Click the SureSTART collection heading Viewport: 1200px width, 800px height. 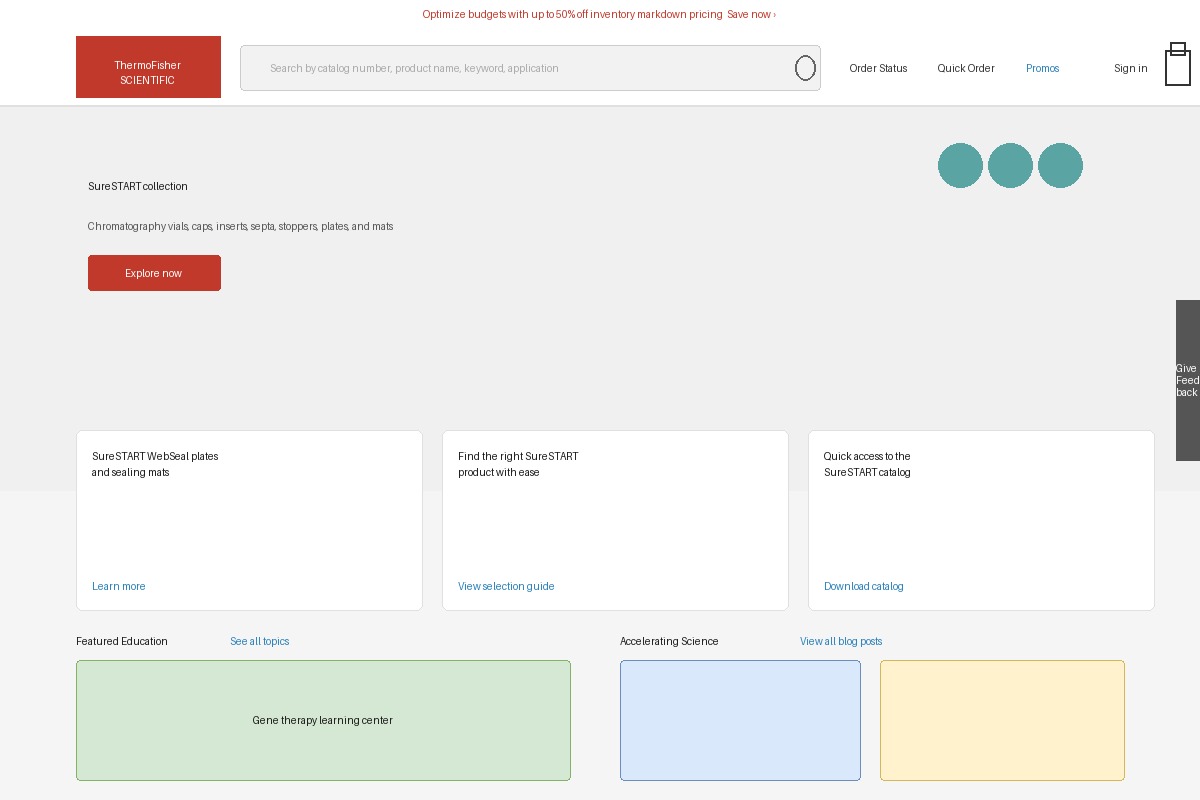pyautogui.click(x=138, y=186)
